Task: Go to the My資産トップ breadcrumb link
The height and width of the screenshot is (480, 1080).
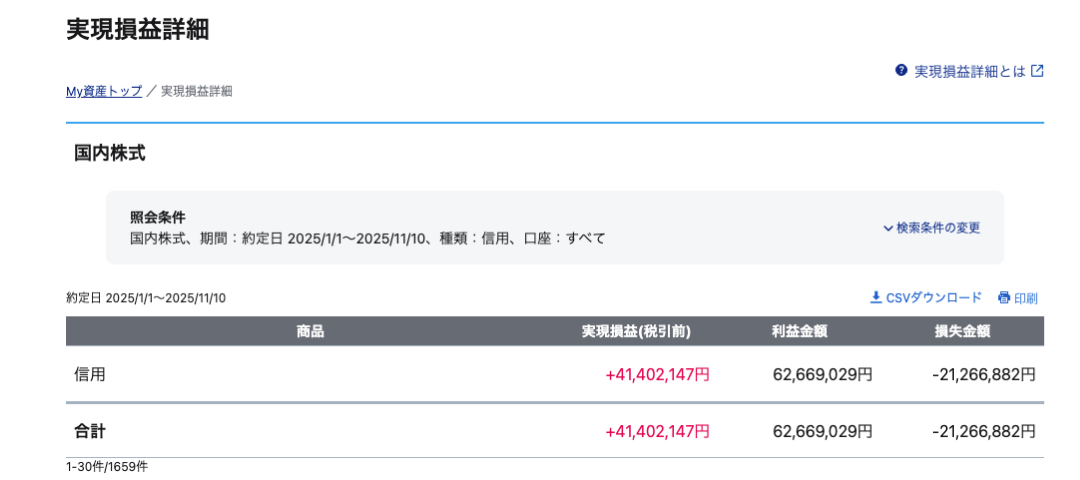Action: pyautogui.click(x=104, y=91)
